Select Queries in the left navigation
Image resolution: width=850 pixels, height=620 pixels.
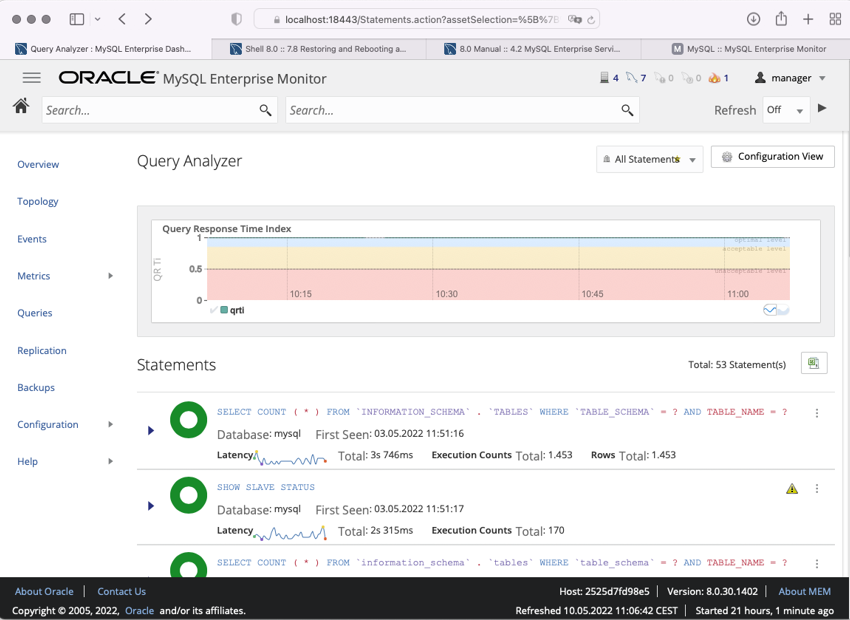point(35,313)
